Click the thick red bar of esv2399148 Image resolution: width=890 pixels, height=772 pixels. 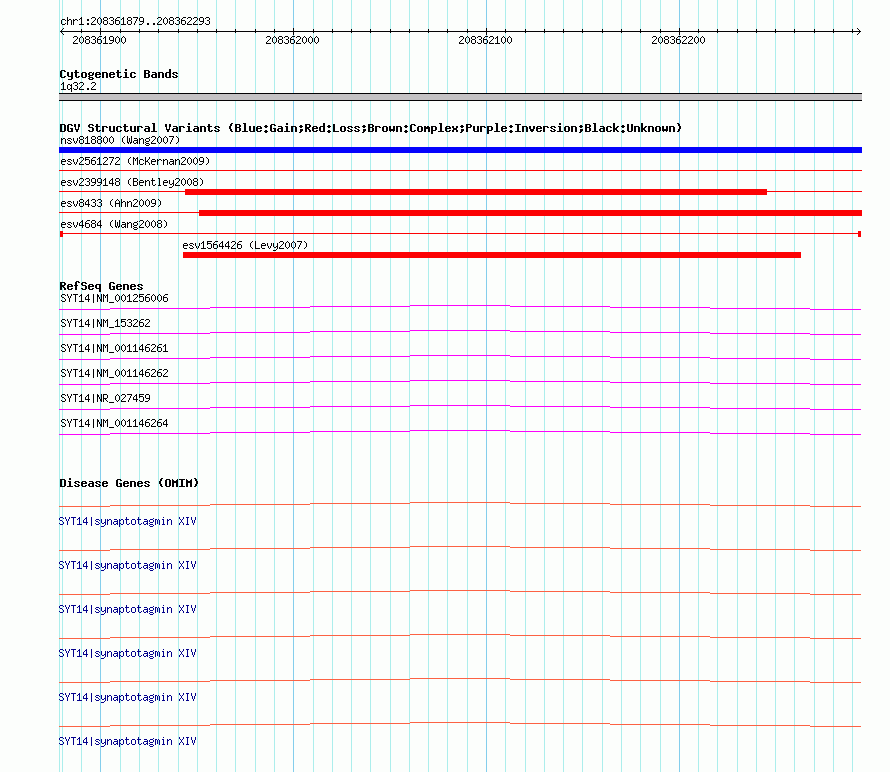point(476,192)
